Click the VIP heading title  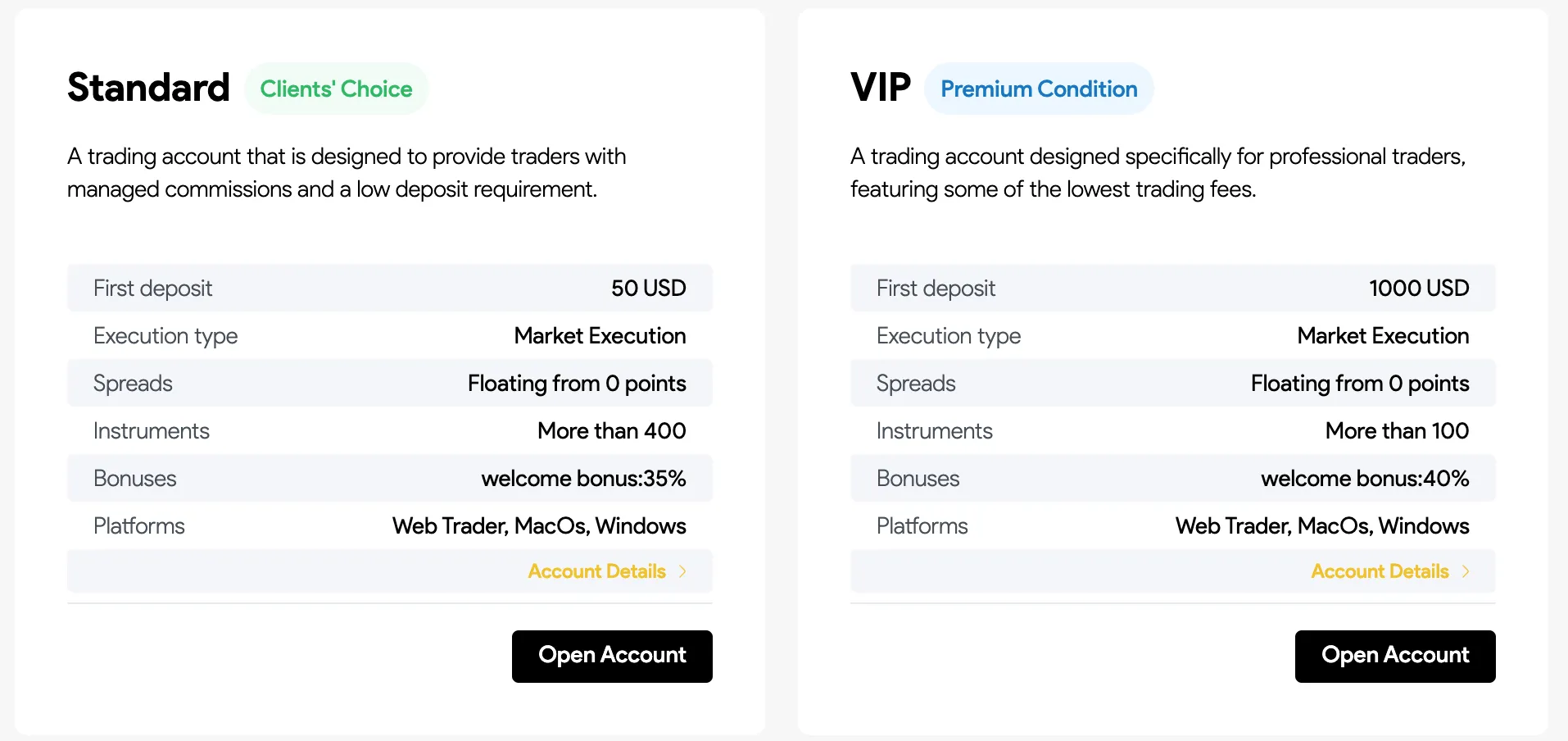[x=881, y=88]
